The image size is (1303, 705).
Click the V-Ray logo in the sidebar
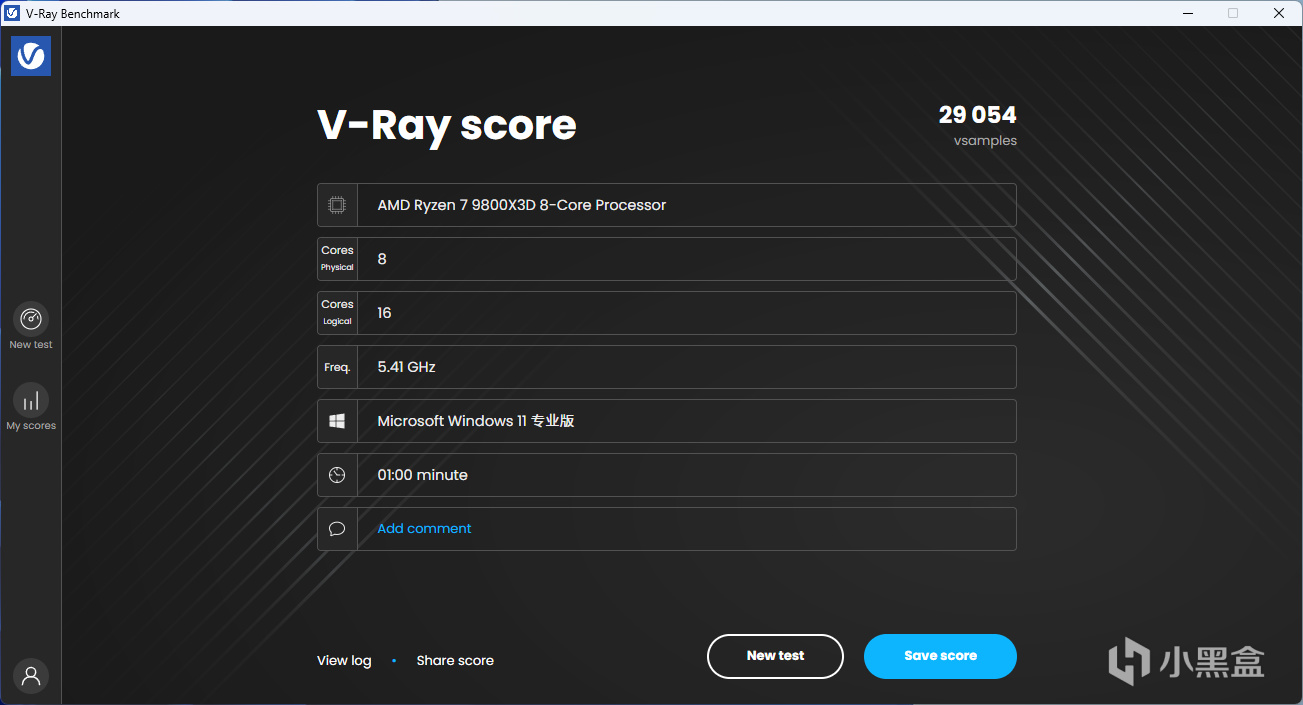31,56
